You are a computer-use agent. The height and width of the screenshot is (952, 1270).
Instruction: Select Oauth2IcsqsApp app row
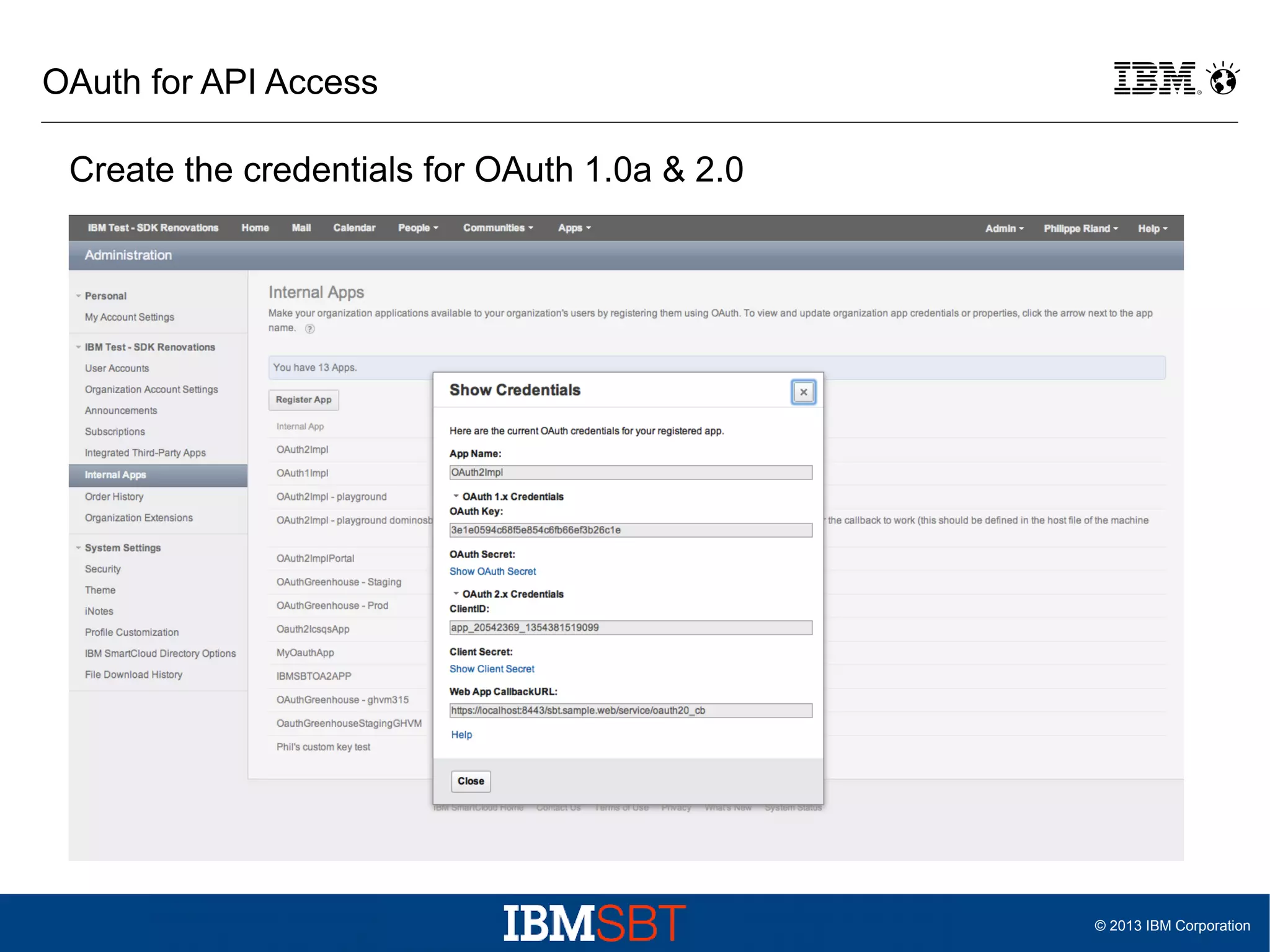(313, 629)
